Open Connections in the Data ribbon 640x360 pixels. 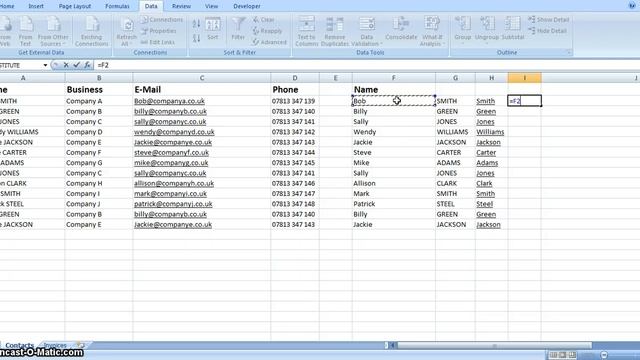click(x=162, y=20)
